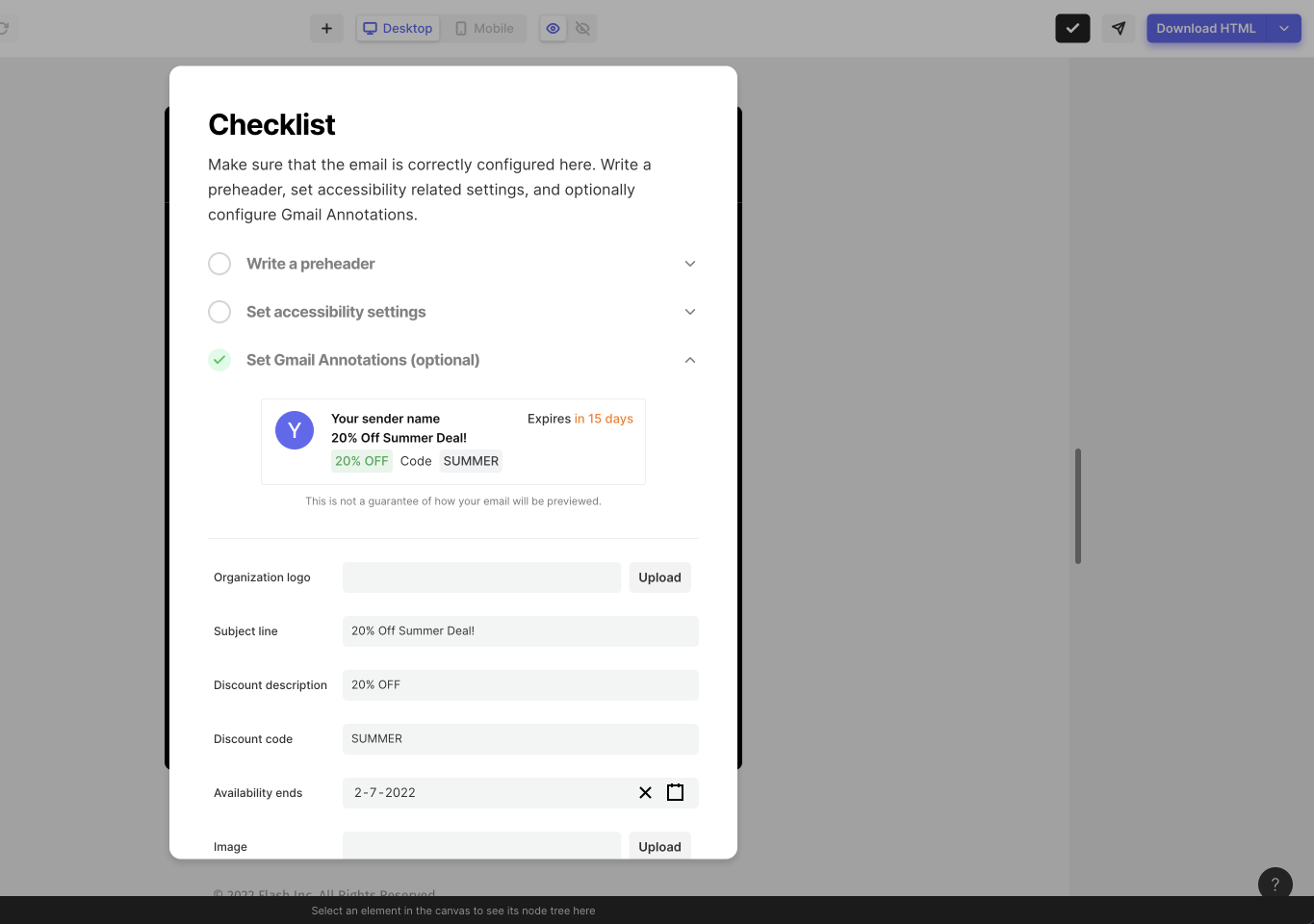This screenshot has width=1314, height=924.
Task: Click the plus icon to add element
Action: click(x=325, y=28)
